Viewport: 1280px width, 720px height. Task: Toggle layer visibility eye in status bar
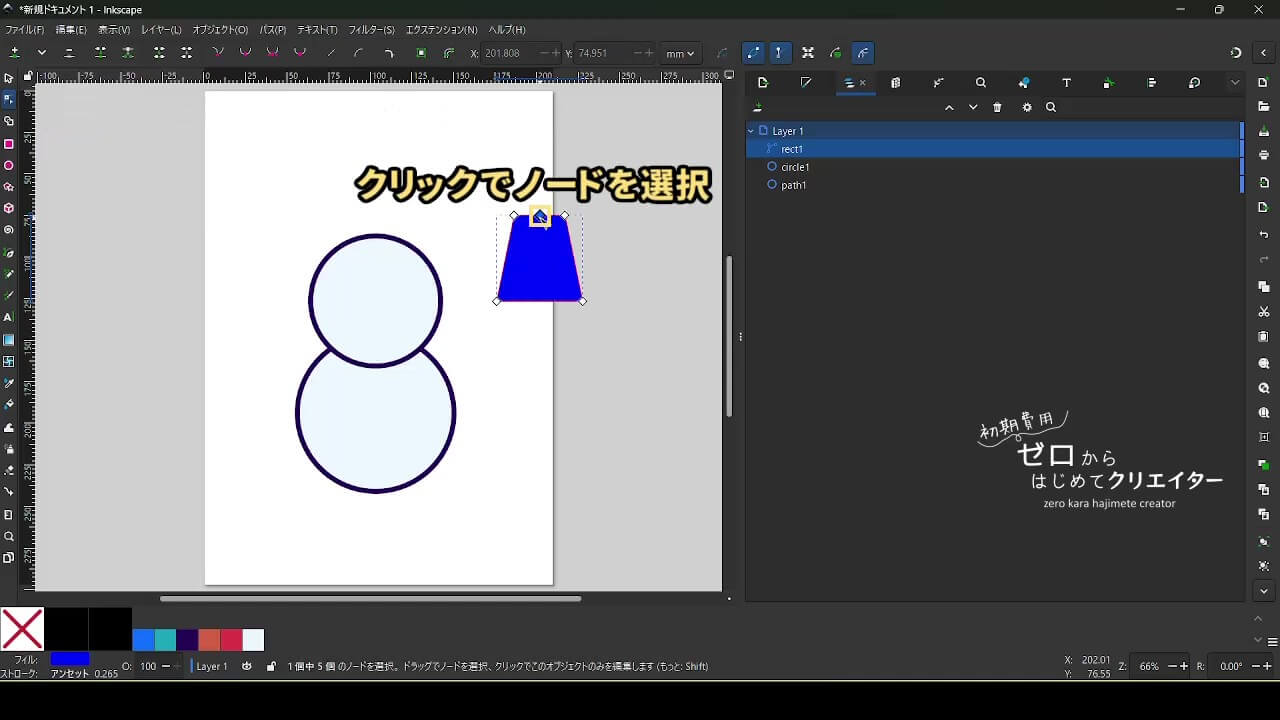[x=247, y=666]
